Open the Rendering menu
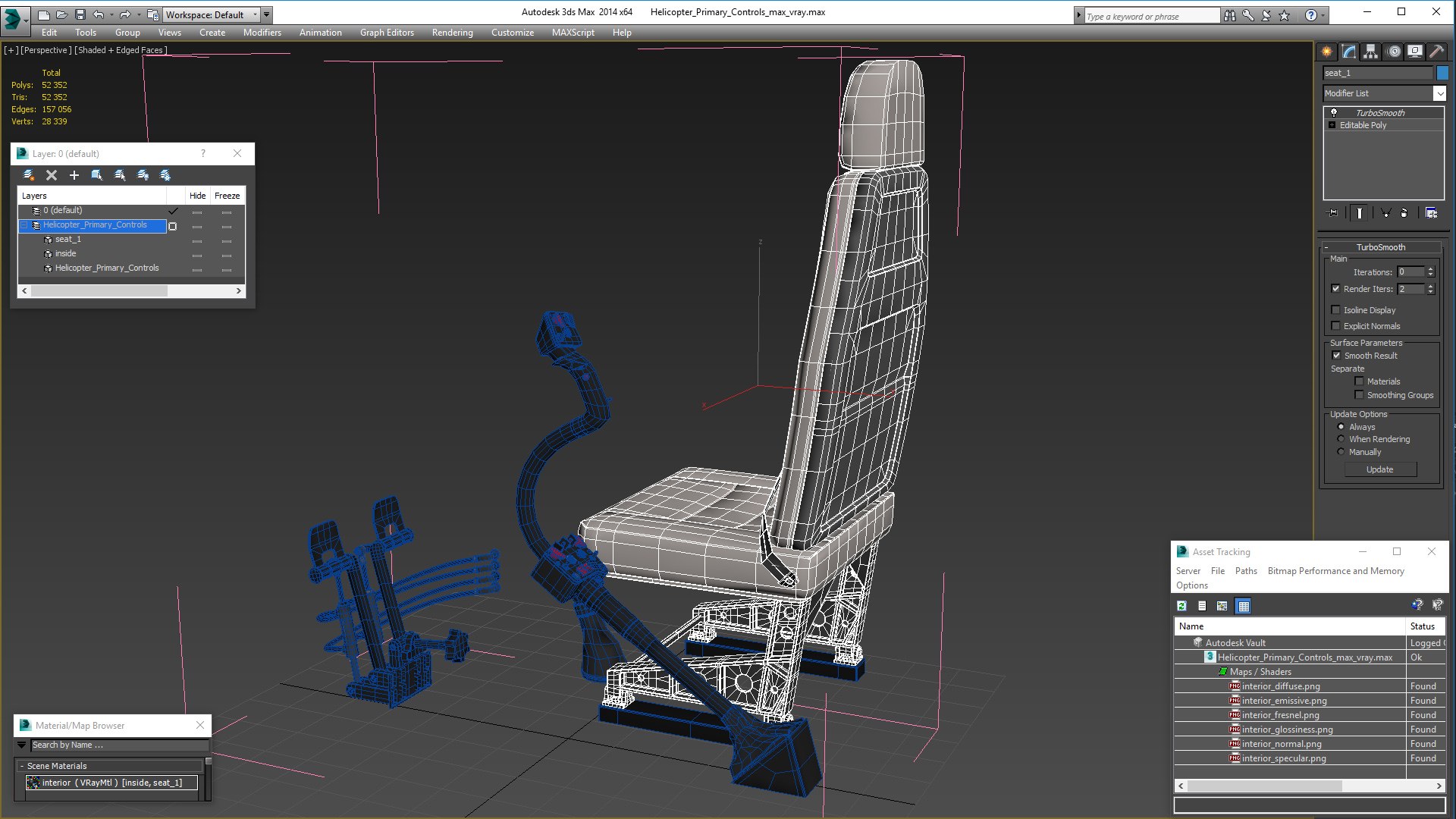This screenshot has height=819, width=1456. [x=452, y=33]
